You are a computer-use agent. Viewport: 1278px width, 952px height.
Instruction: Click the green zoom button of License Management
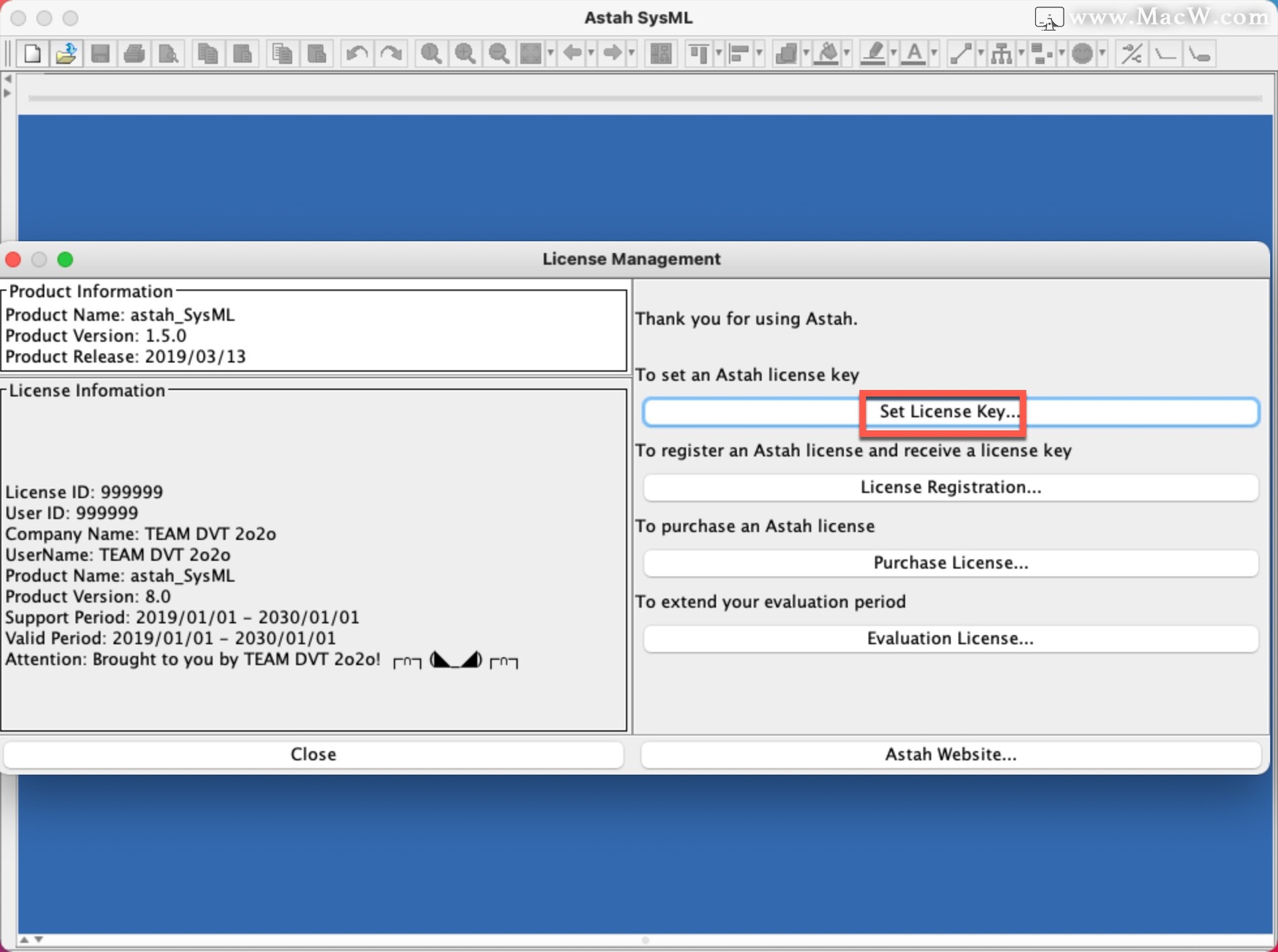tap(65, 259)
